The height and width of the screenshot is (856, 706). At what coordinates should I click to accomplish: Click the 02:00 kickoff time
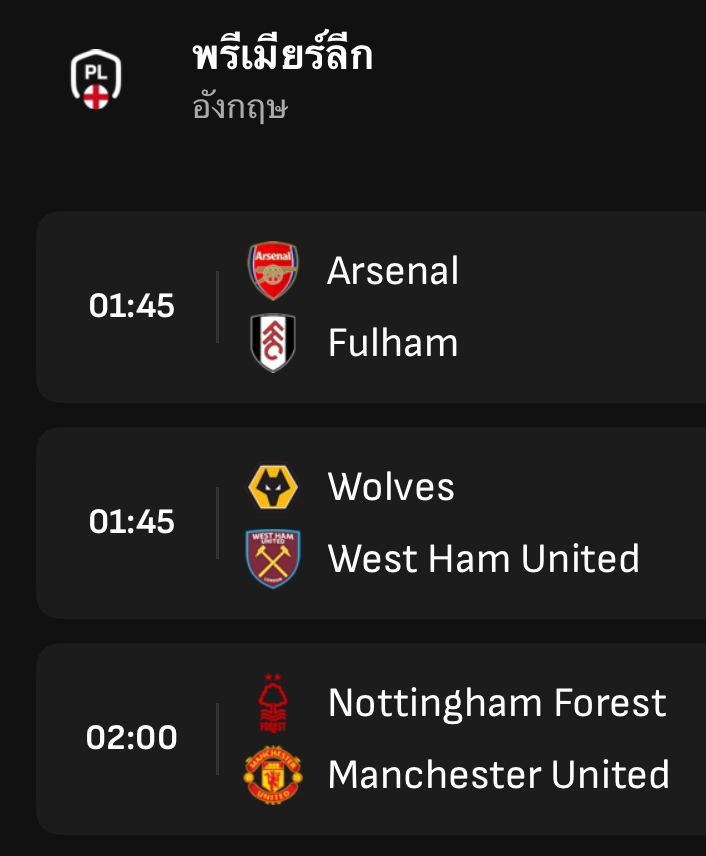(131, 738)
